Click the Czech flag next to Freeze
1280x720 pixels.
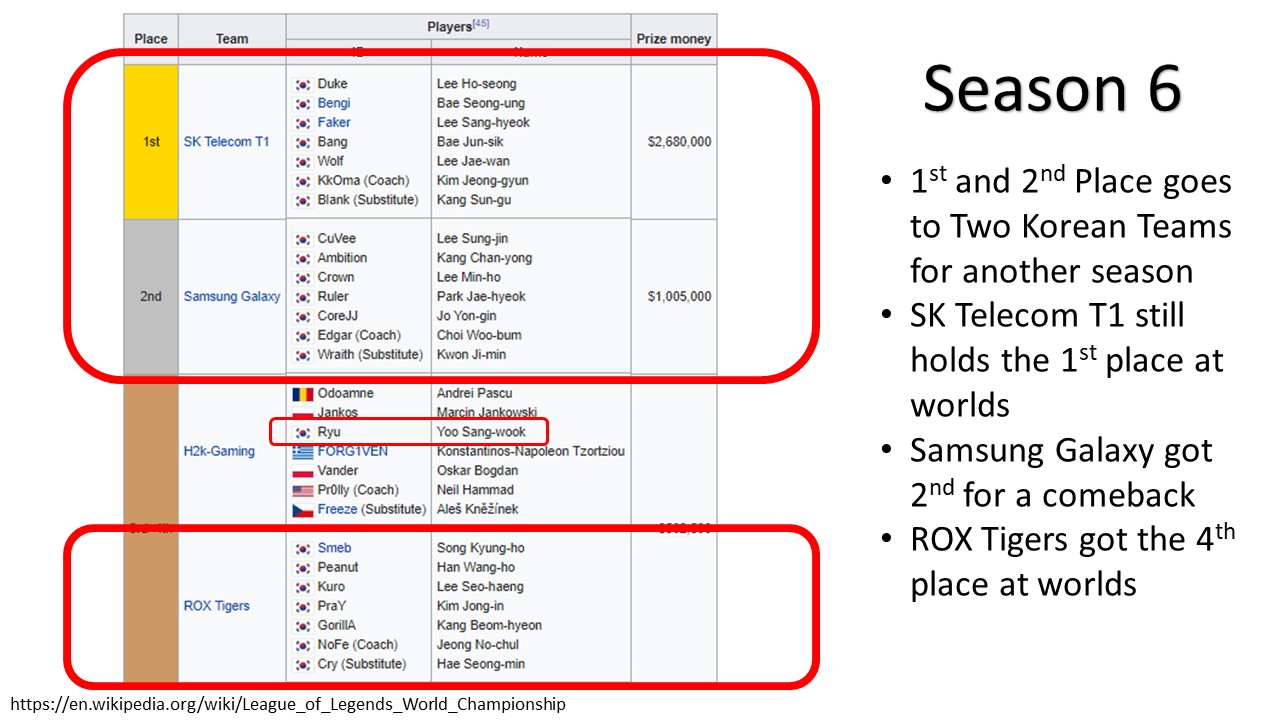[x=302, y=510]
